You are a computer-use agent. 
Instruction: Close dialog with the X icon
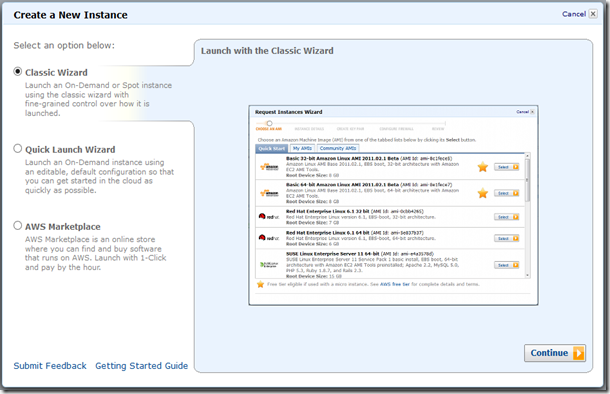[x=593, y=14]
